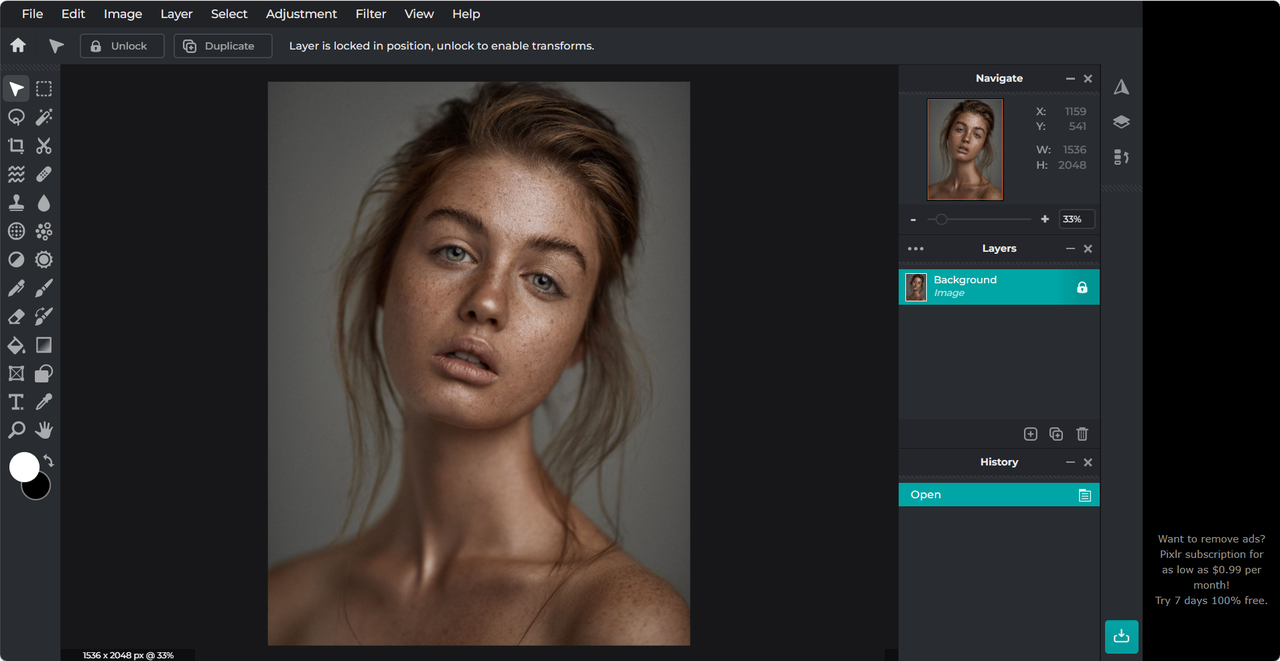Select the Paint Bucket fill tool
Viewport: 1280px width, 661px height.
(x=16, y=345)
